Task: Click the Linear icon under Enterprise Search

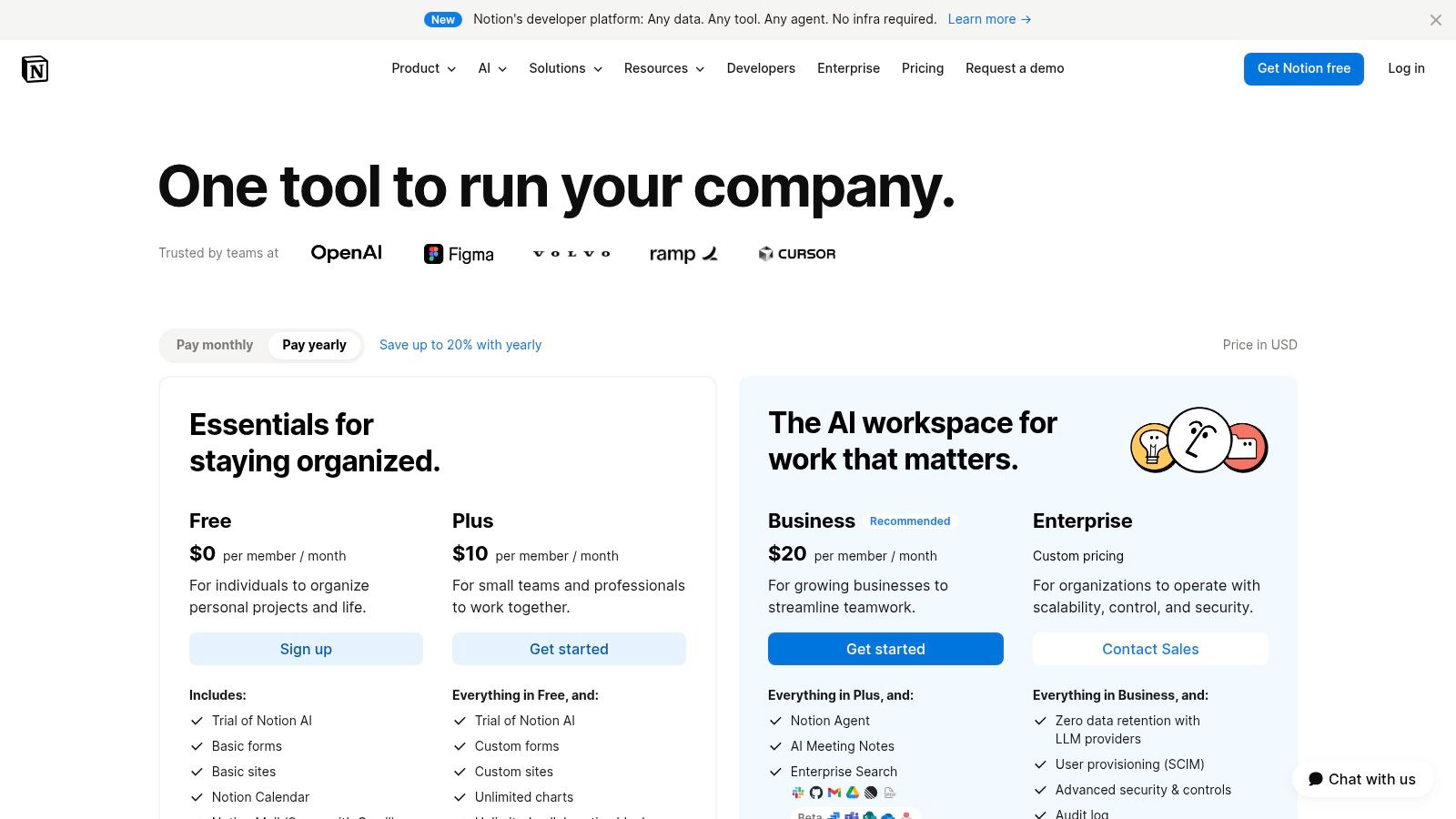Action: tap(871, 793)
